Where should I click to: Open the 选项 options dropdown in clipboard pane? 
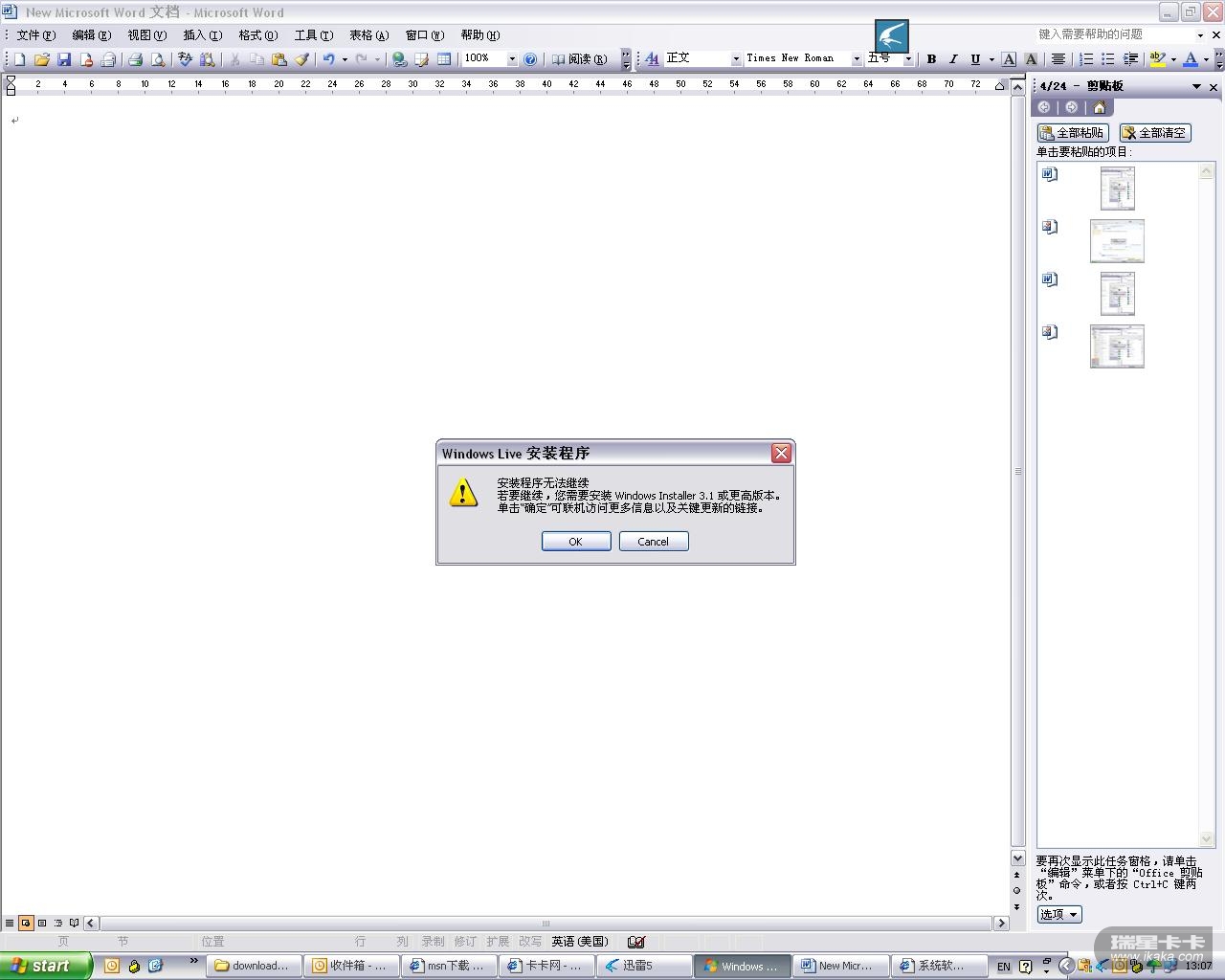tap(1059, 915)
